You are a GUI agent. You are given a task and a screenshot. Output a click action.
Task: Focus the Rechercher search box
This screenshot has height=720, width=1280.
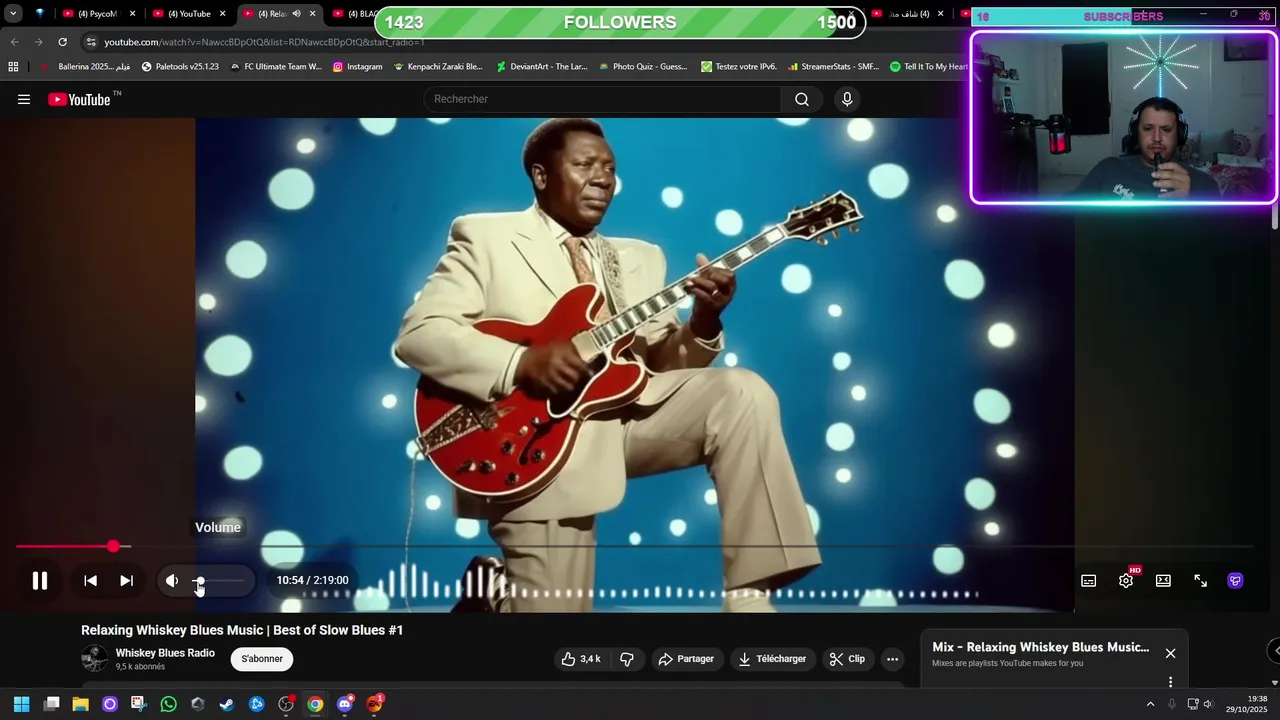(602, 99)
